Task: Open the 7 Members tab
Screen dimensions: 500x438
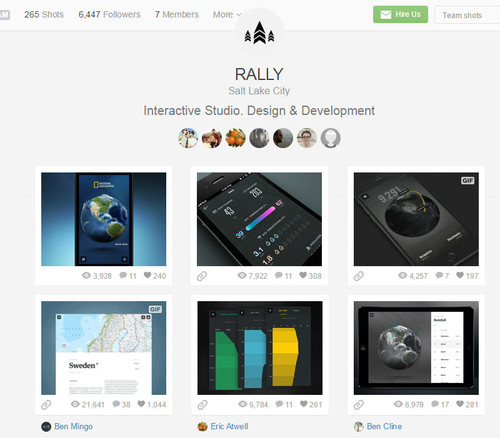Action: tap(177, 15)
